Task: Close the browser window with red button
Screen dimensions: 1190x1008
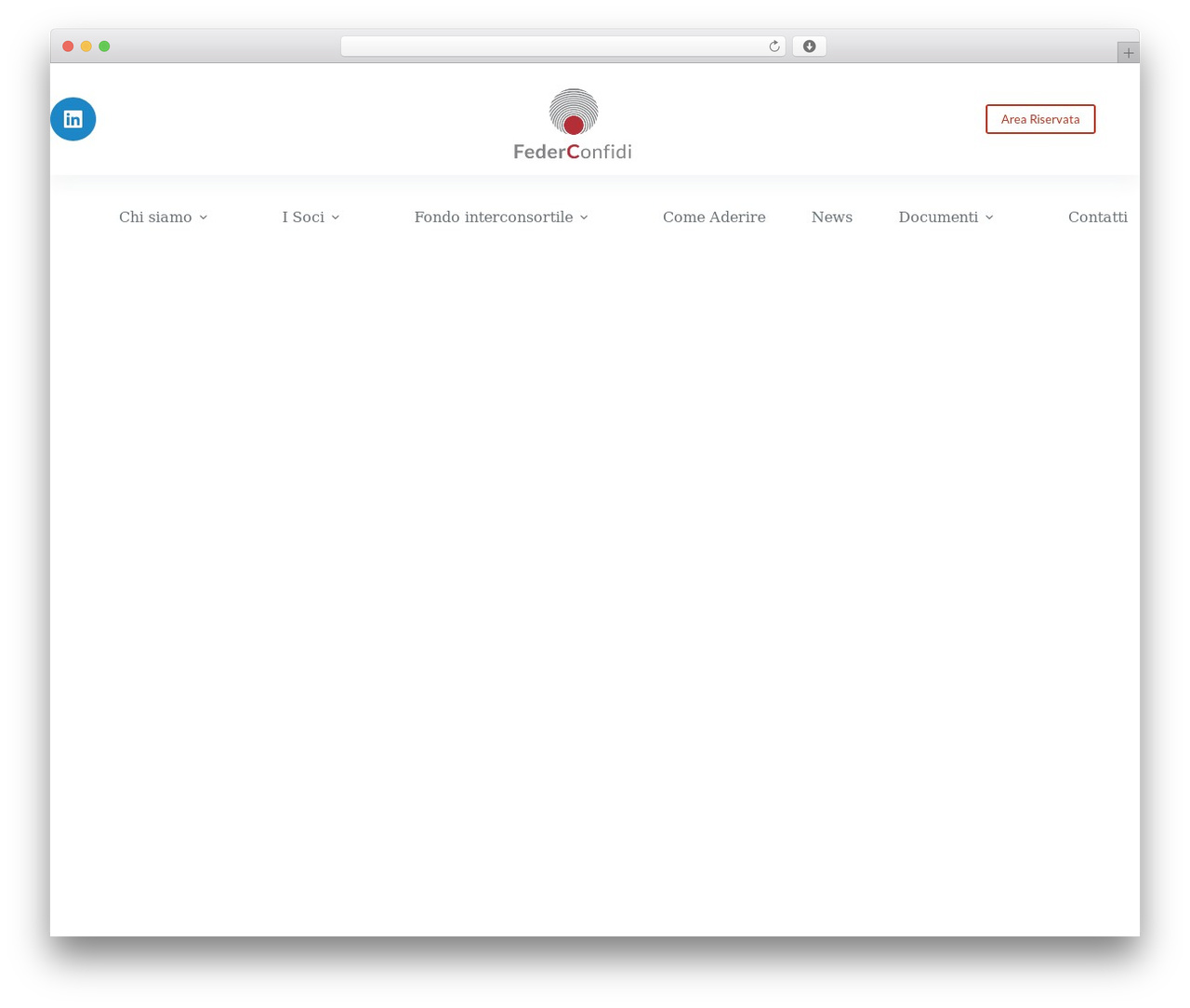Action: 68,46
